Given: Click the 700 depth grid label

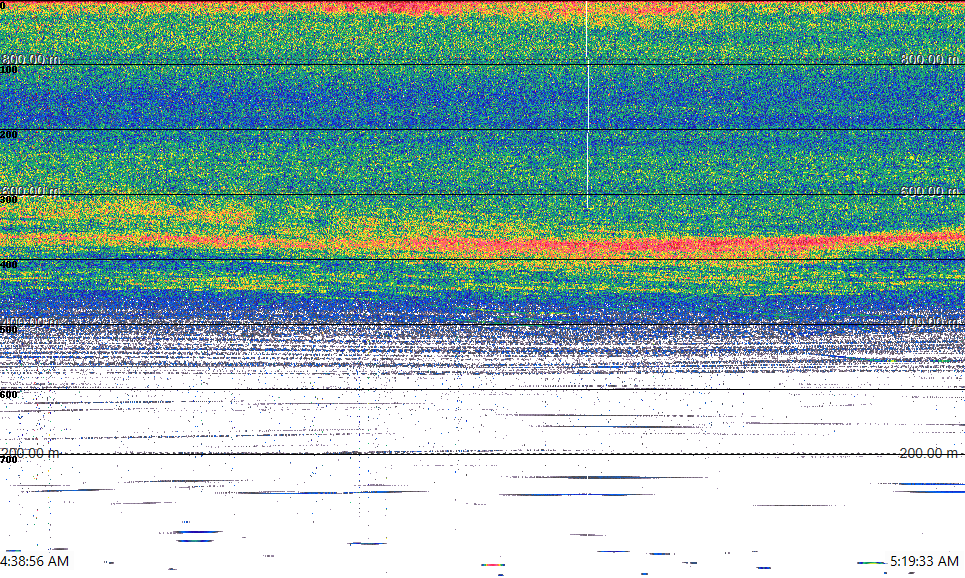Looking at the screenshot, I should [x=9, y=459].
